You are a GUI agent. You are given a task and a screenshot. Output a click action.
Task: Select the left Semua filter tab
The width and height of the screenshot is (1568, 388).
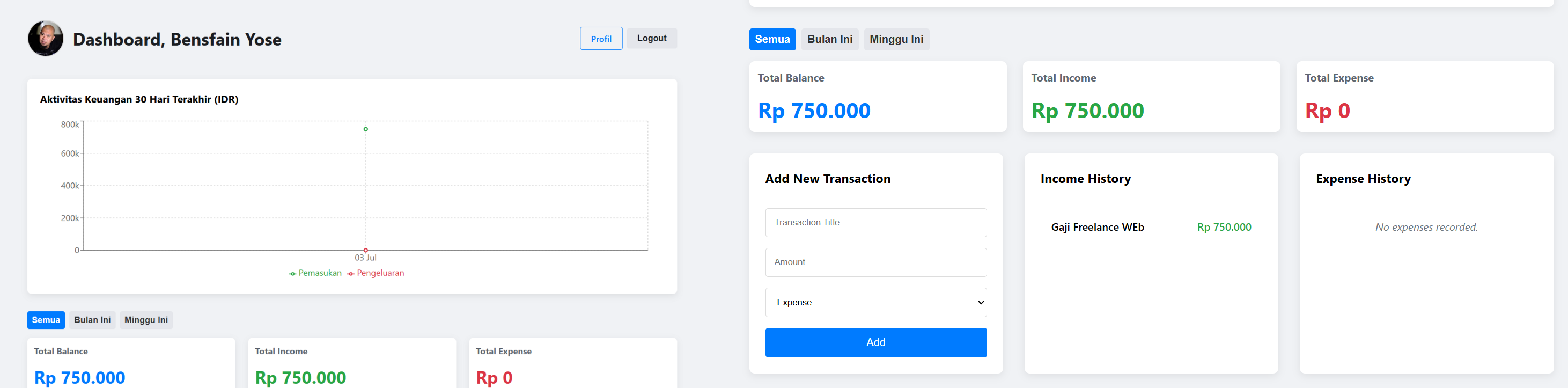coord(46,320)
